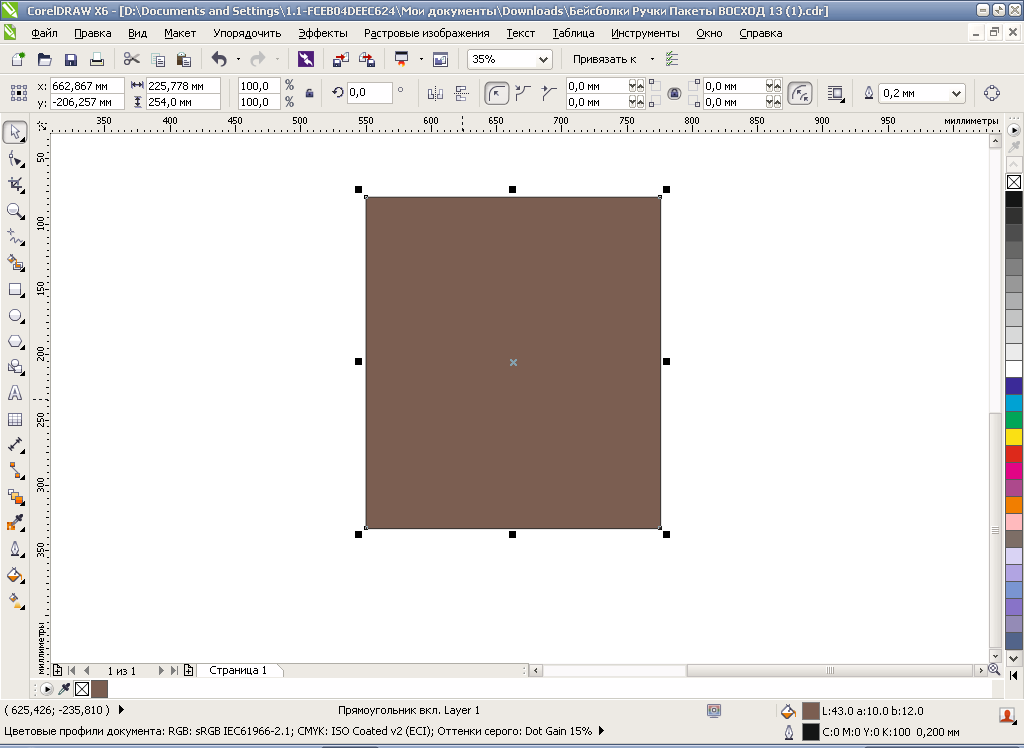Toggle chamfered corner mode
This screenshot has width=1024, height=748.
(x=549, y=93)
